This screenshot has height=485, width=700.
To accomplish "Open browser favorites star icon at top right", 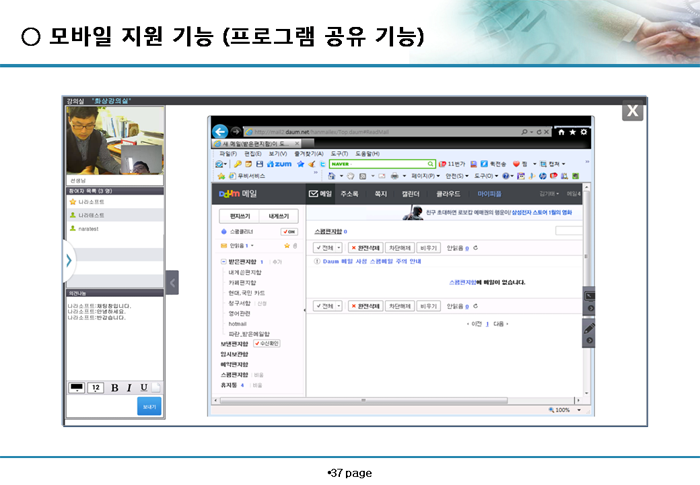I will (573, 132).
